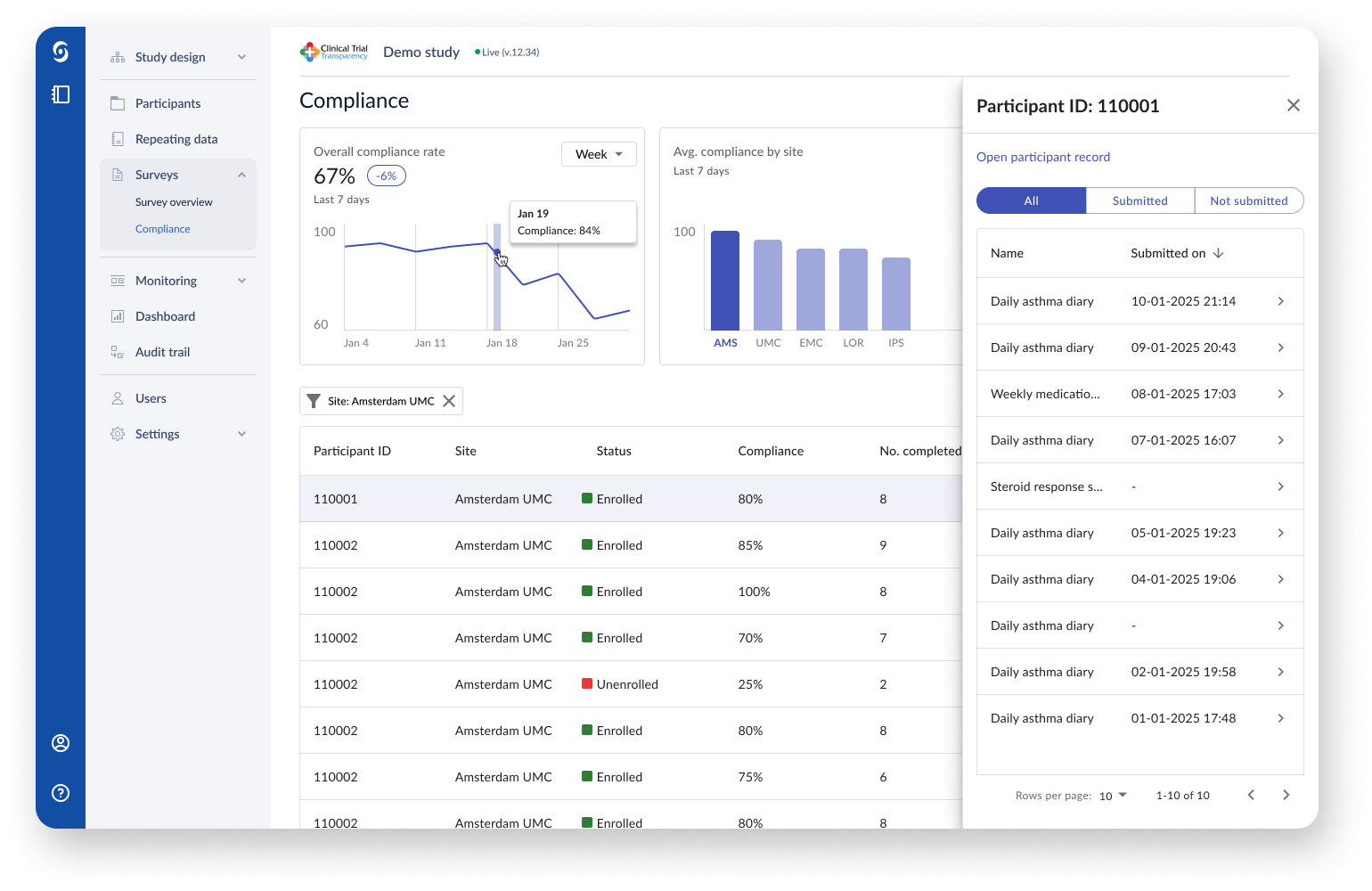Click the Clinical Trial Transparency logo
Screen dimensions: 1372x891
(x=334, y=52)
